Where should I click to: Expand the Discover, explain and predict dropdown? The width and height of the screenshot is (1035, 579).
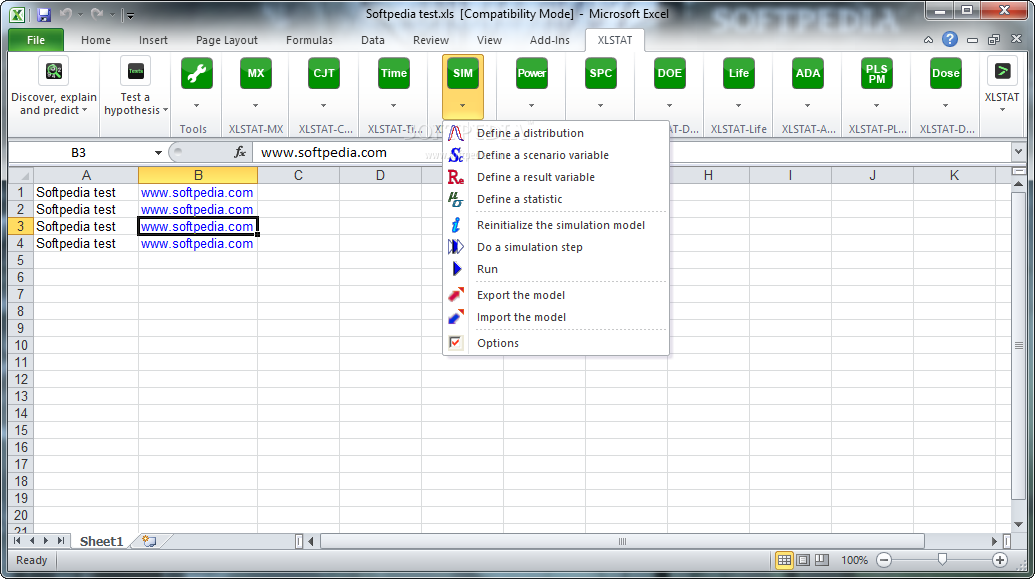point(84,110)
